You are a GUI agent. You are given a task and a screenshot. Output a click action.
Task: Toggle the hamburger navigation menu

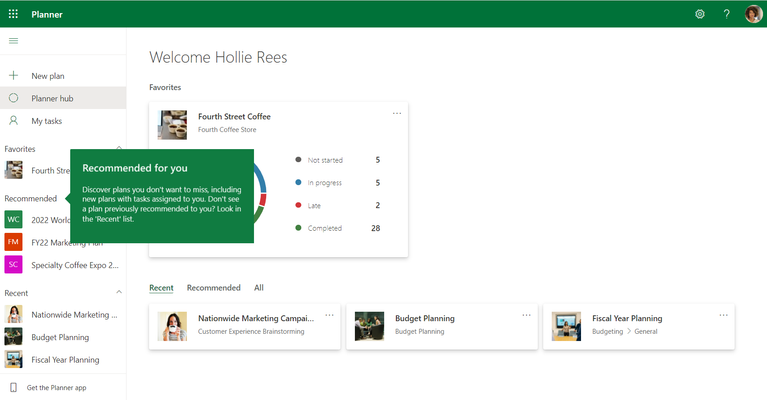[x=14, y=41]
